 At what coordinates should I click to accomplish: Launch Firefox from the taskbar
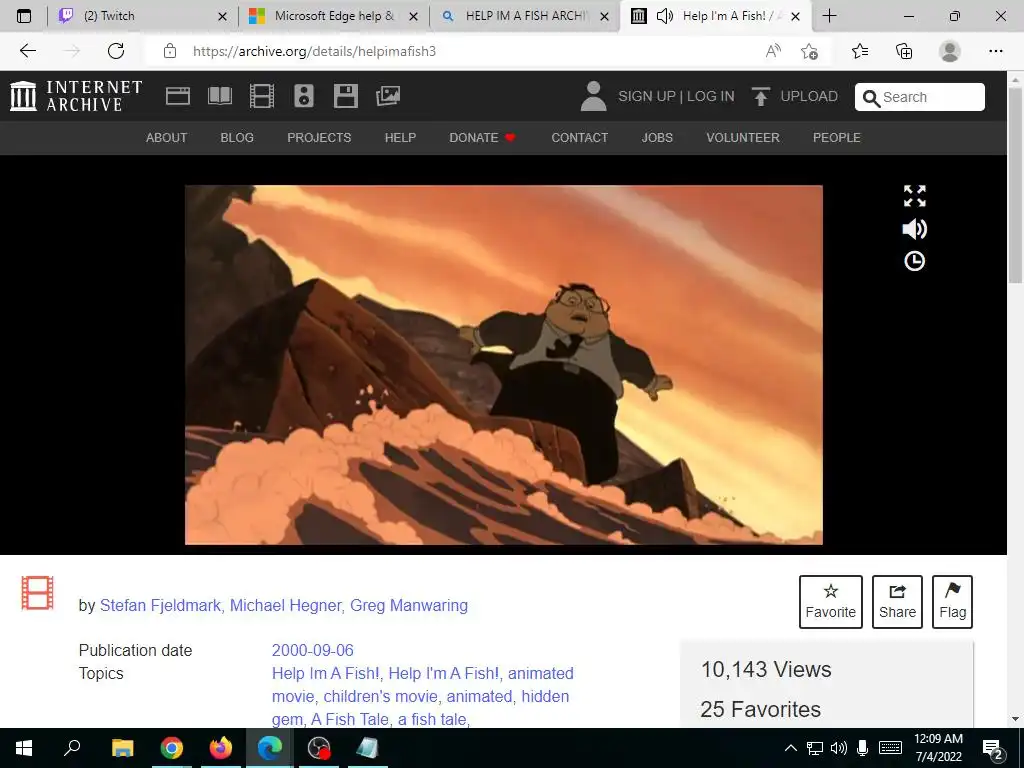pyautogui.click(x=221, y=748)
